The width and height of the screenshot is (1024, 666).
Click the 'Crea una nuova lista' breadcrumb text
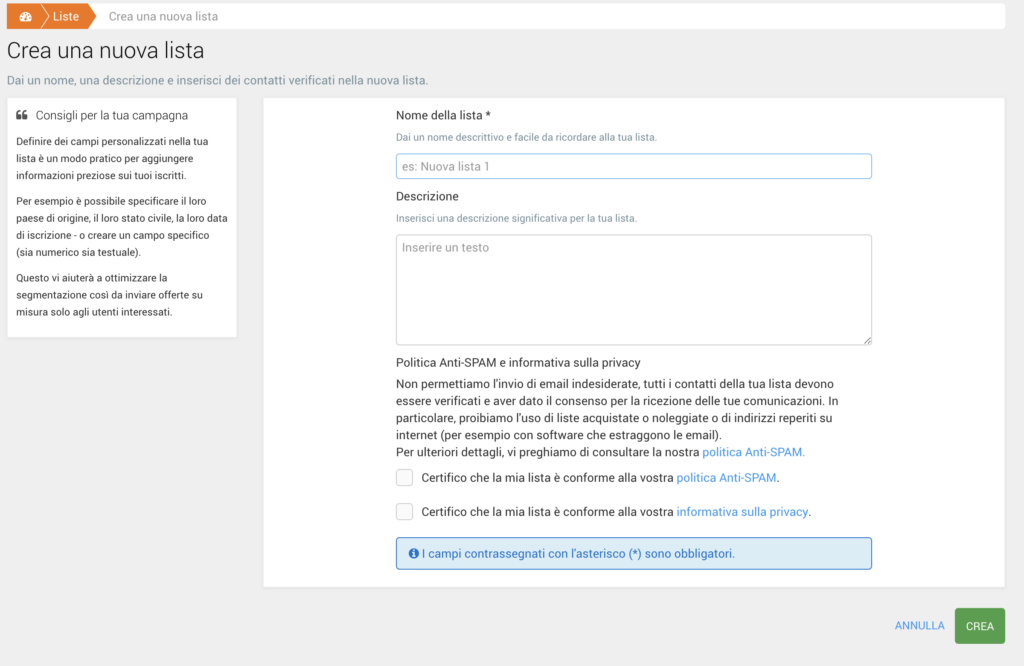pos(163,16)
